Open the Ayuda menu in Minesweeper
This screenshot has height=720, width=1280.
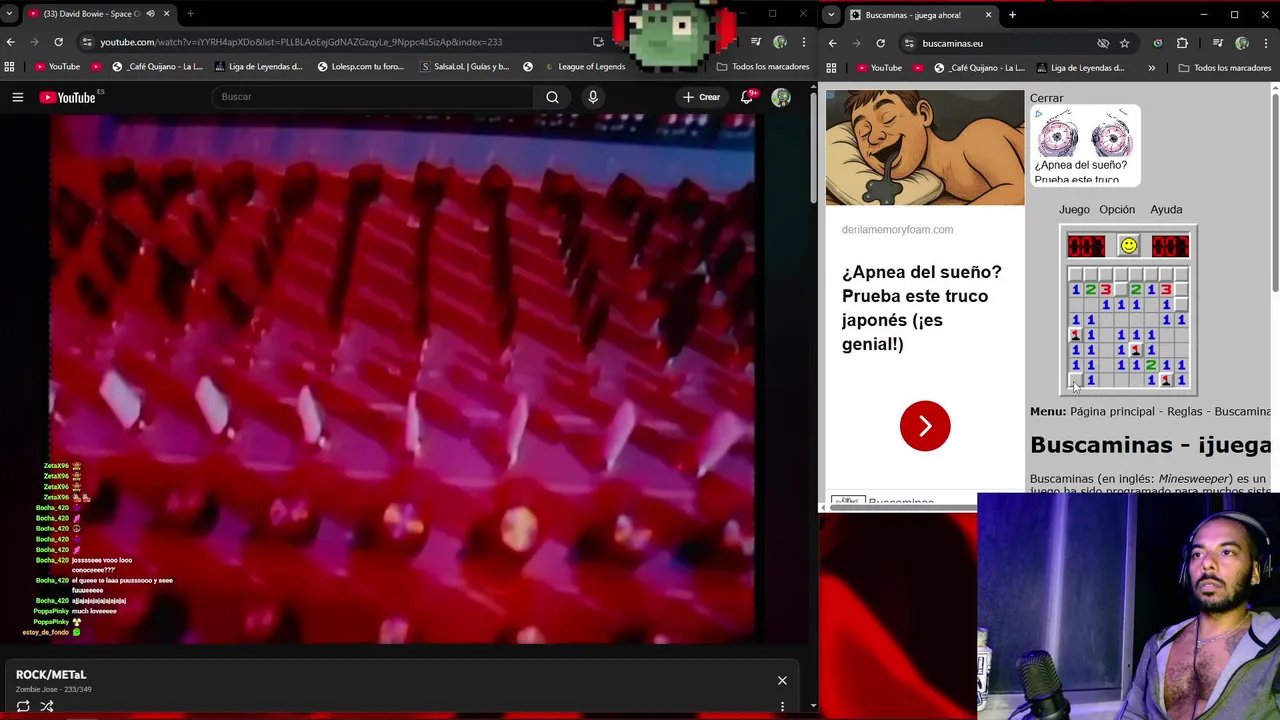(x=1166, y=210)
